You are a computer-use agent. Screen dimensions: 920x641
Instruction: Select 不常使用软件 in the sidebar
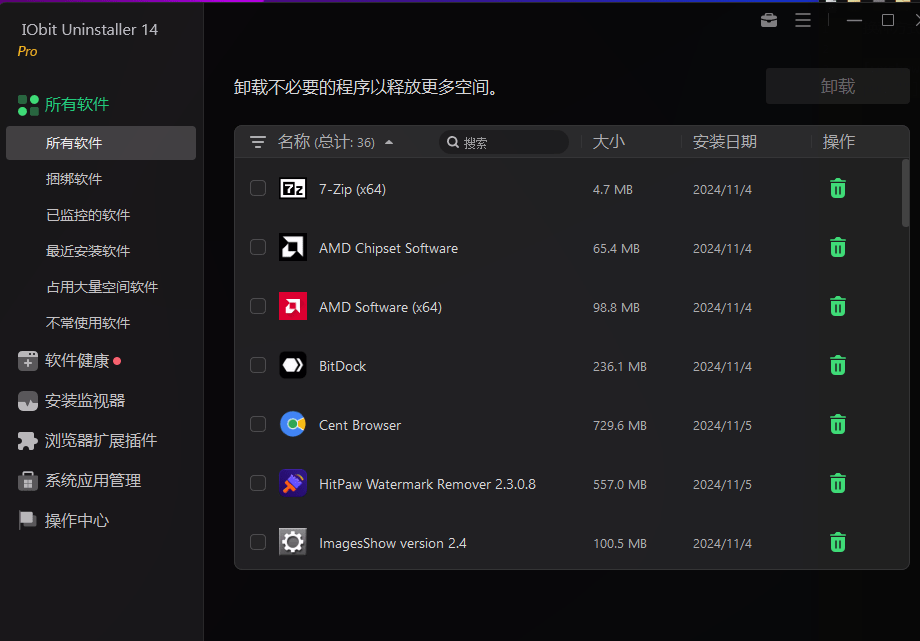88,323
